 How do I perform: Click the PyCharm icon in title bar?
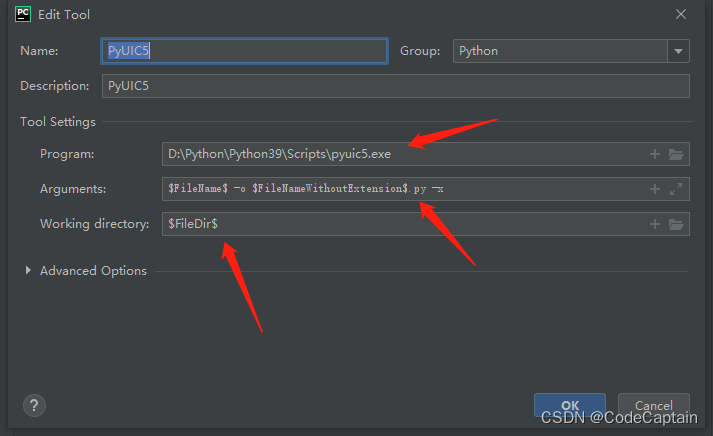pos(23,15)
